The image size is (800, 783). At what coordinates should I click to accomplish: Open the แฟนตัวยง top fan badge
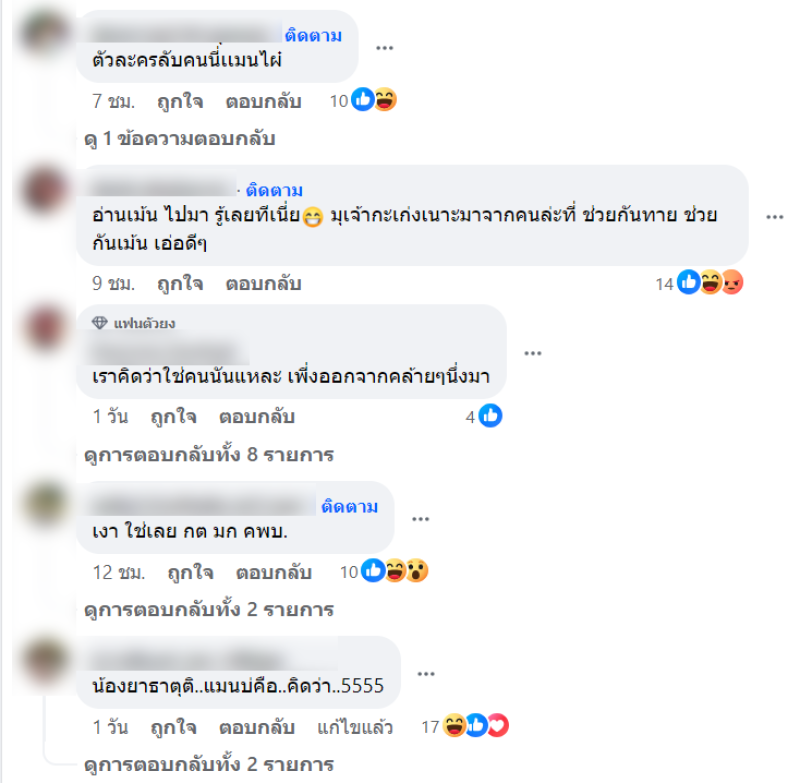[134, 323]
